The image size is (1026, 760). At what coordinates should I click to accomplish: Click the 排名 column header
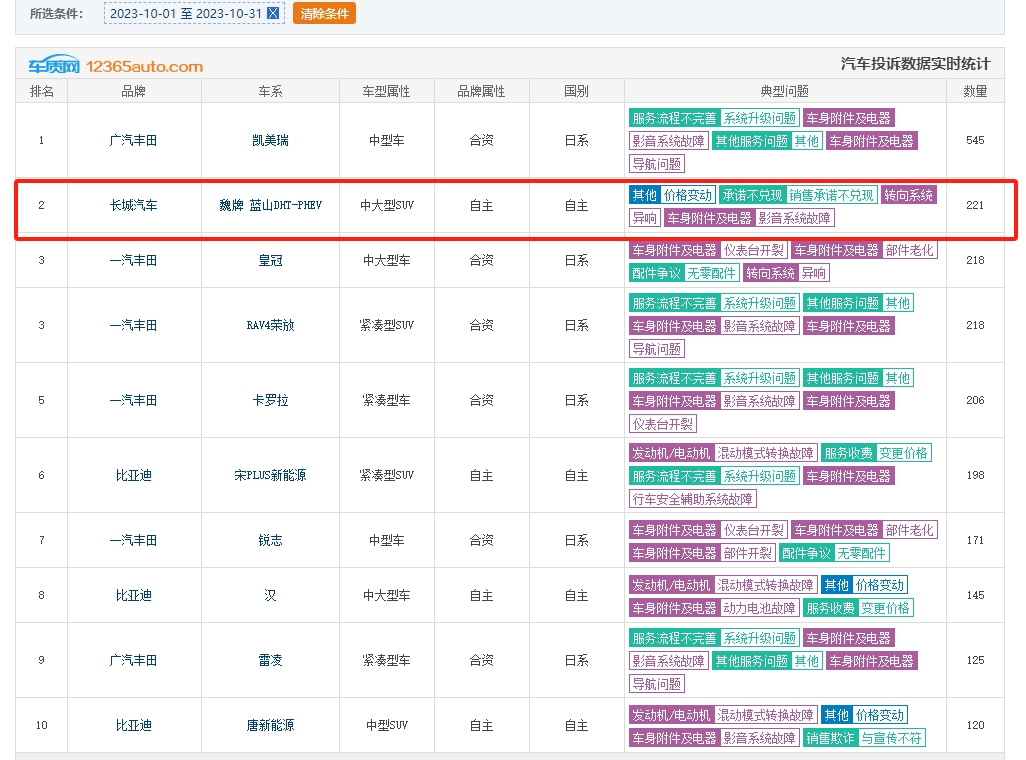pos(41,91)
